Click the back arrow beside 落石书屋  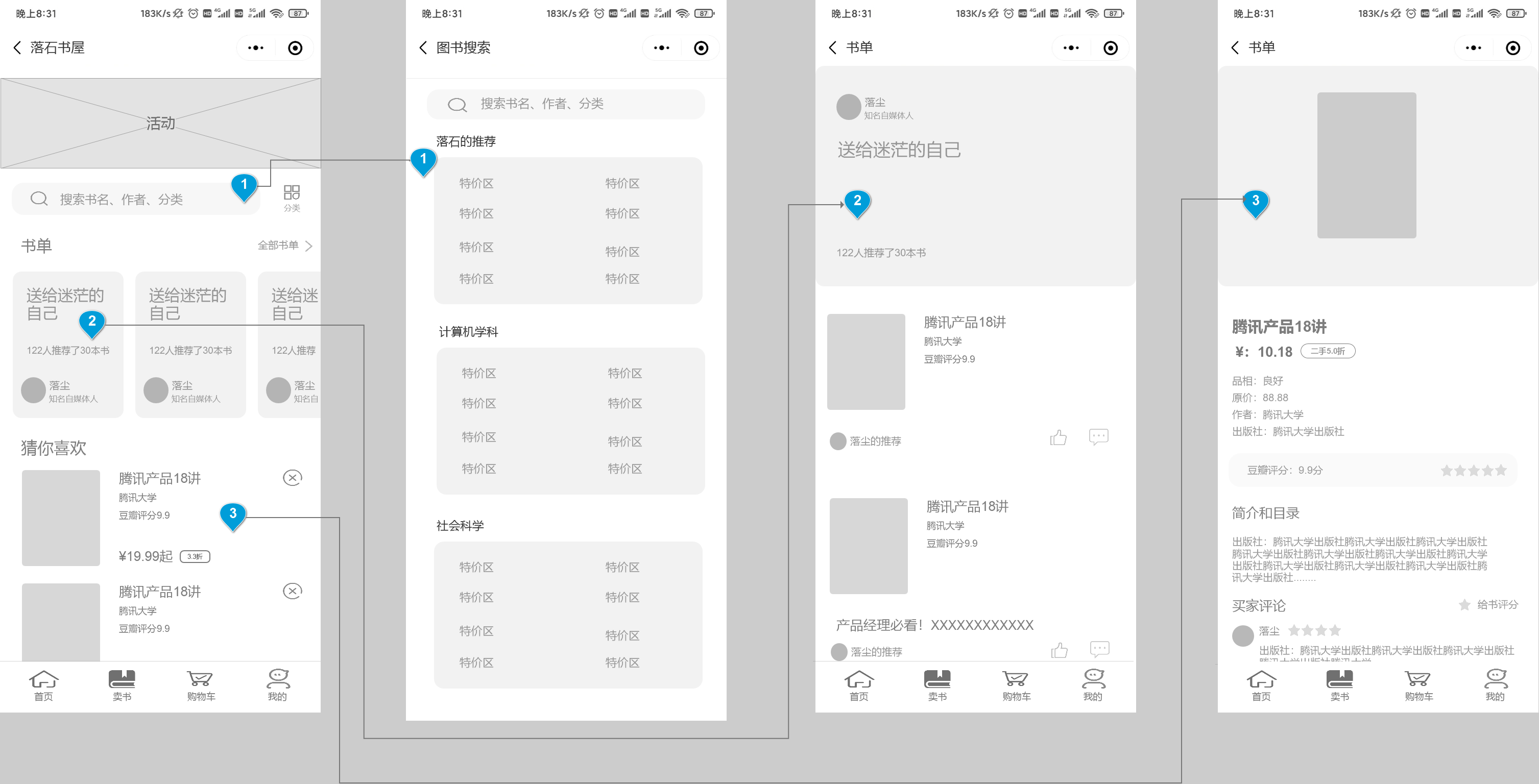coord(17,48)
